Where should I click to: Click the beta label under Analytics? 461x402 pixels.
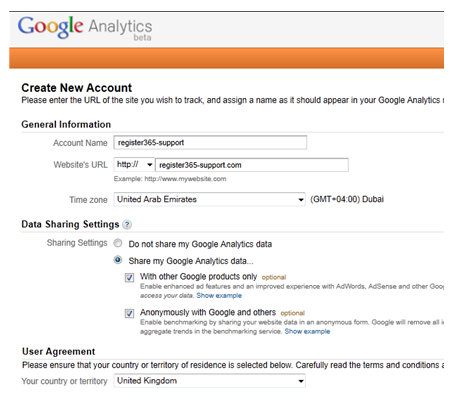click(142, 38)
